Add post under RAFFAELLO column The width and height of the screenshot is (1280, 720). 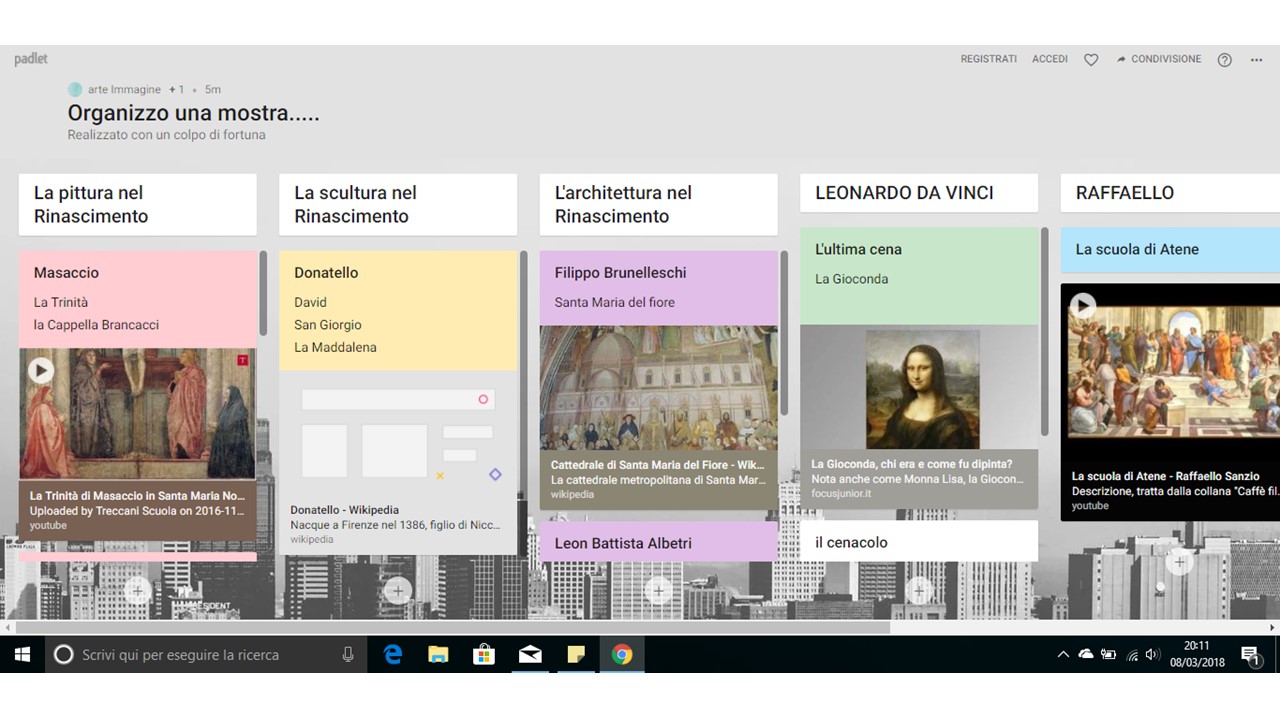click(x=1179, y=563)
